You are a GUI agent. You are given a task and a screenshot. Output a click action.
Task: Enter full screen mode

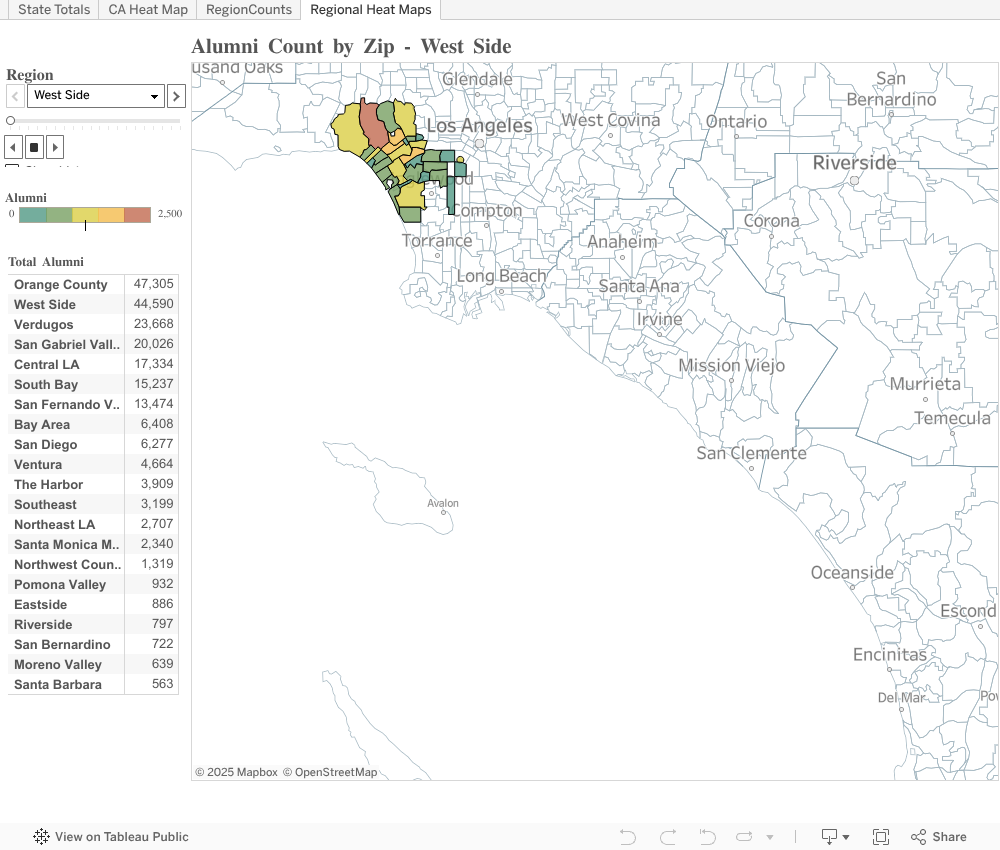(881, 837)
